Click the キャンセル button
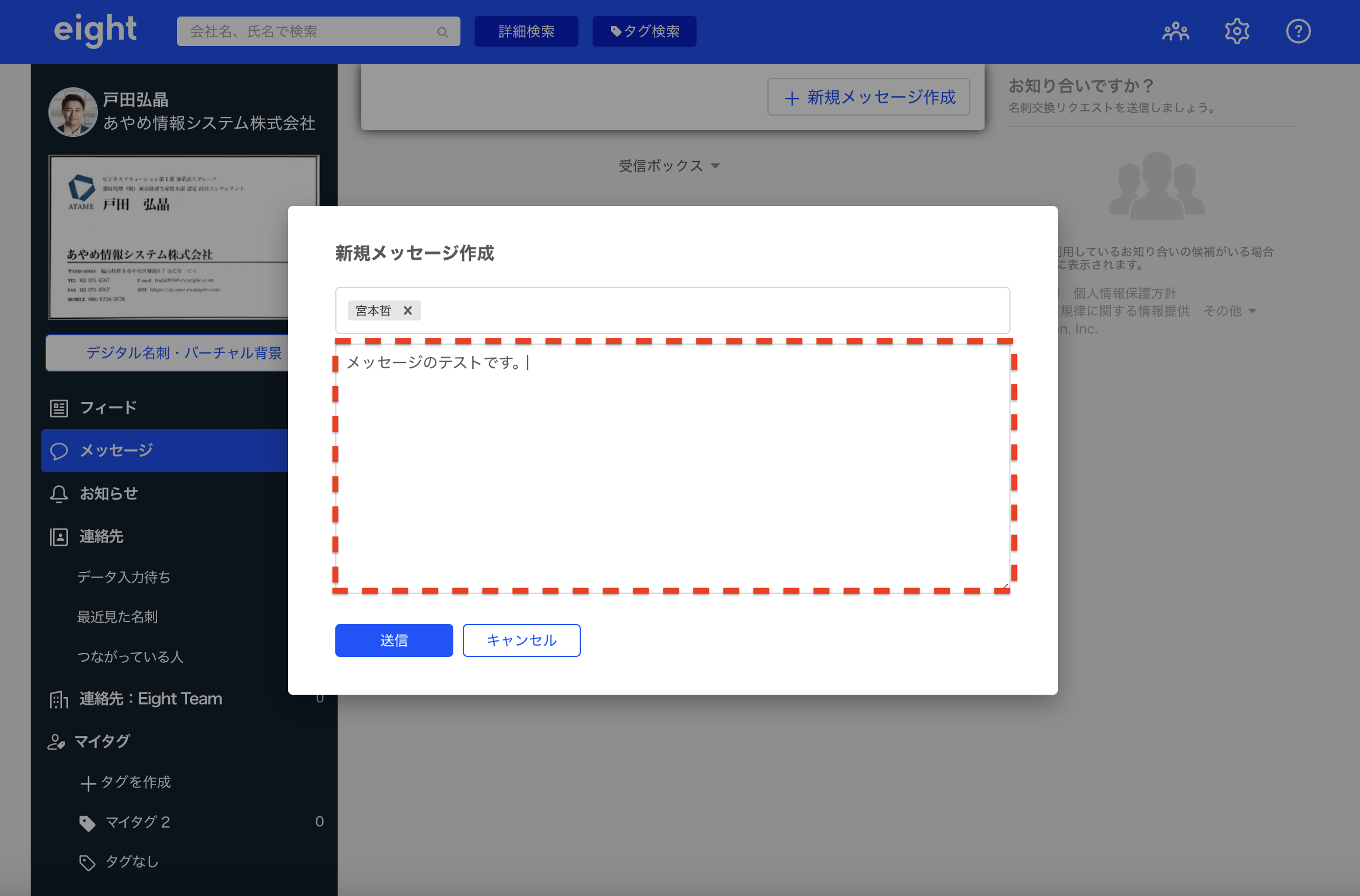 [x=521, y=640]
